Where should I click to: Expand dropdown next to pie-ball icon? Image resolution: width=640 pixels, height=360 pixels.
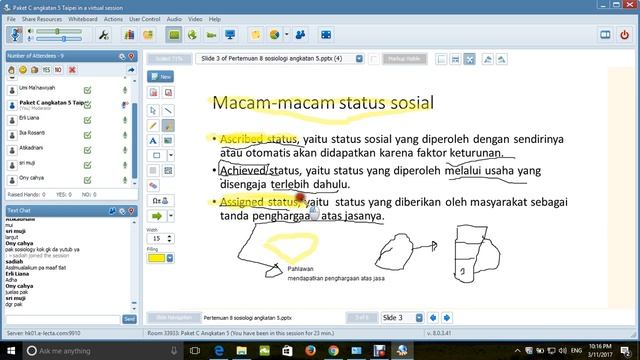[x=286, y=35]
